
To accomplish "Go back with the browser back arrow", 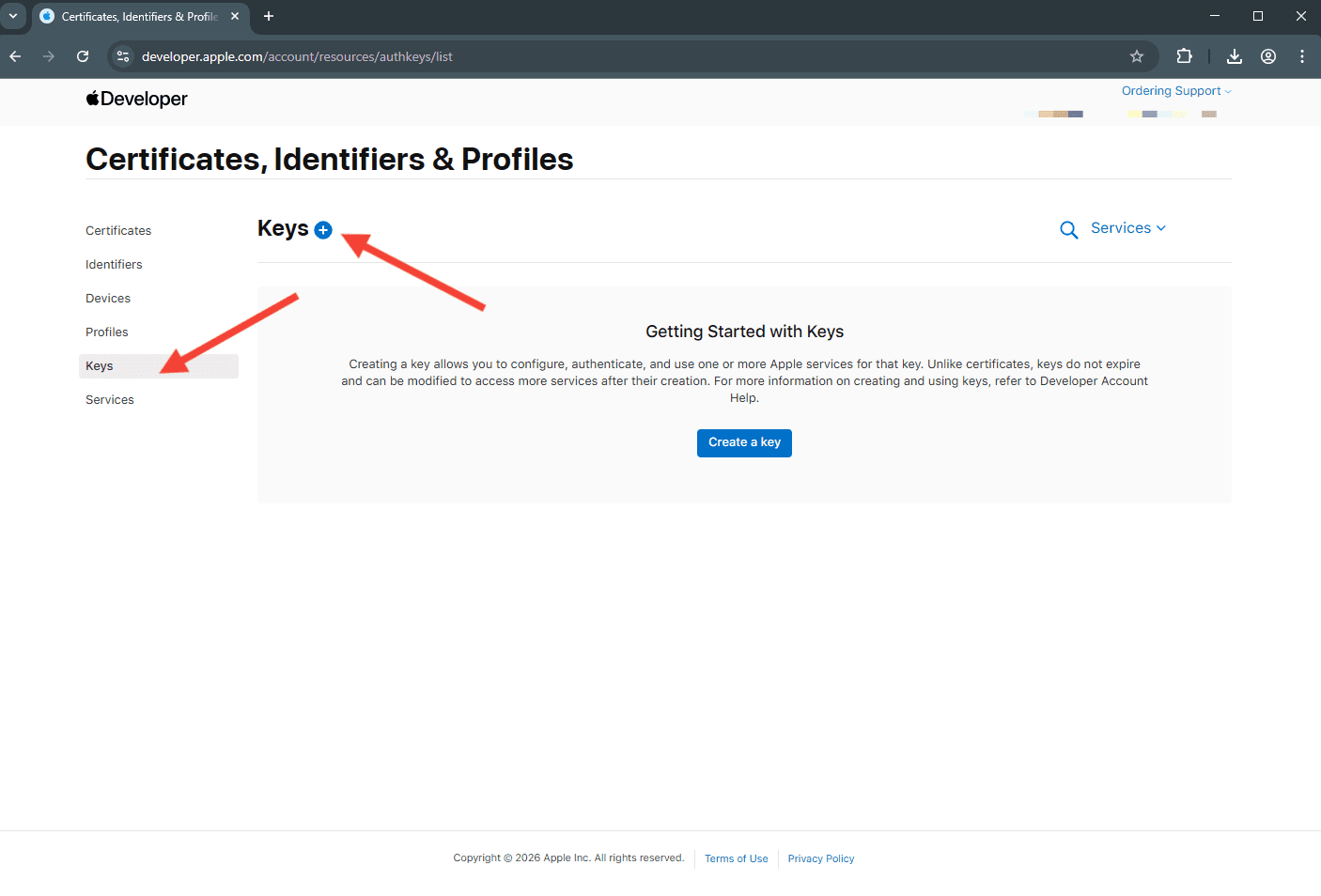I will [x=15, y=56].
